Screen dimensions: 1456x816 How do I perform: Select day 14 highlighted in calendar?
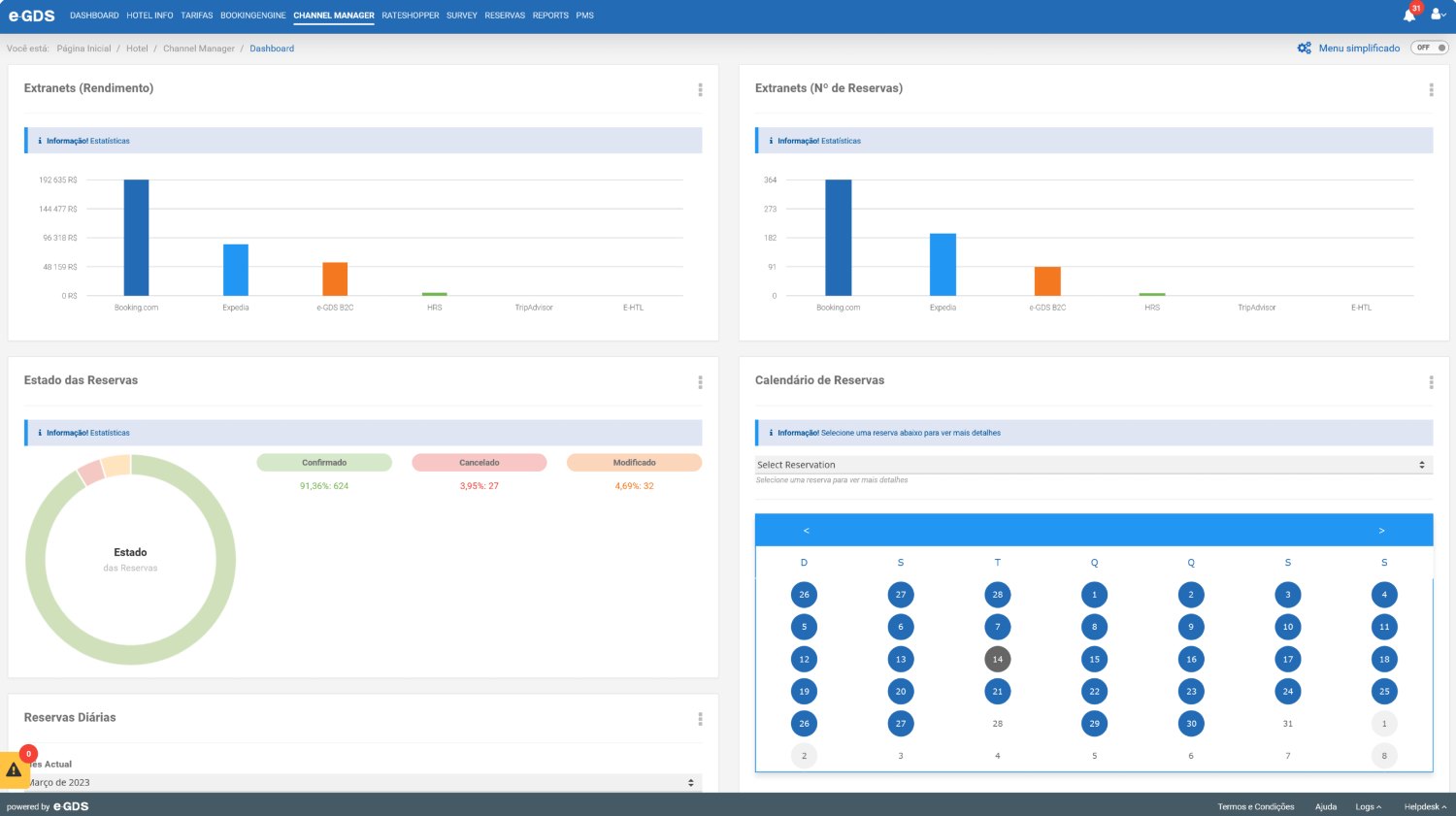[997, 659]
